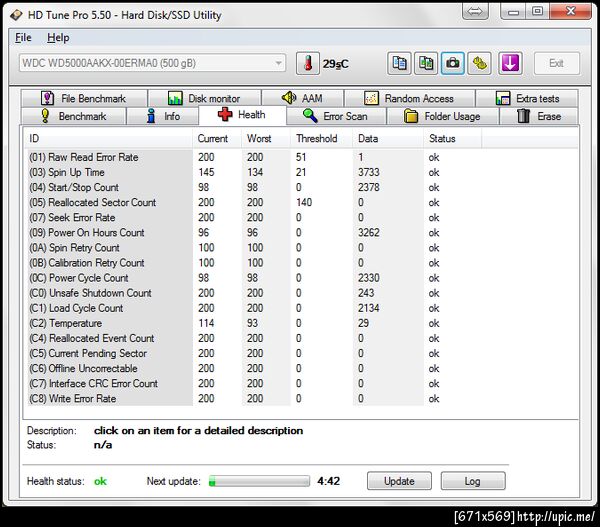Switch to the Error Scan tab
This screenshot has width=600, height=527.
[x=336, y=116]
